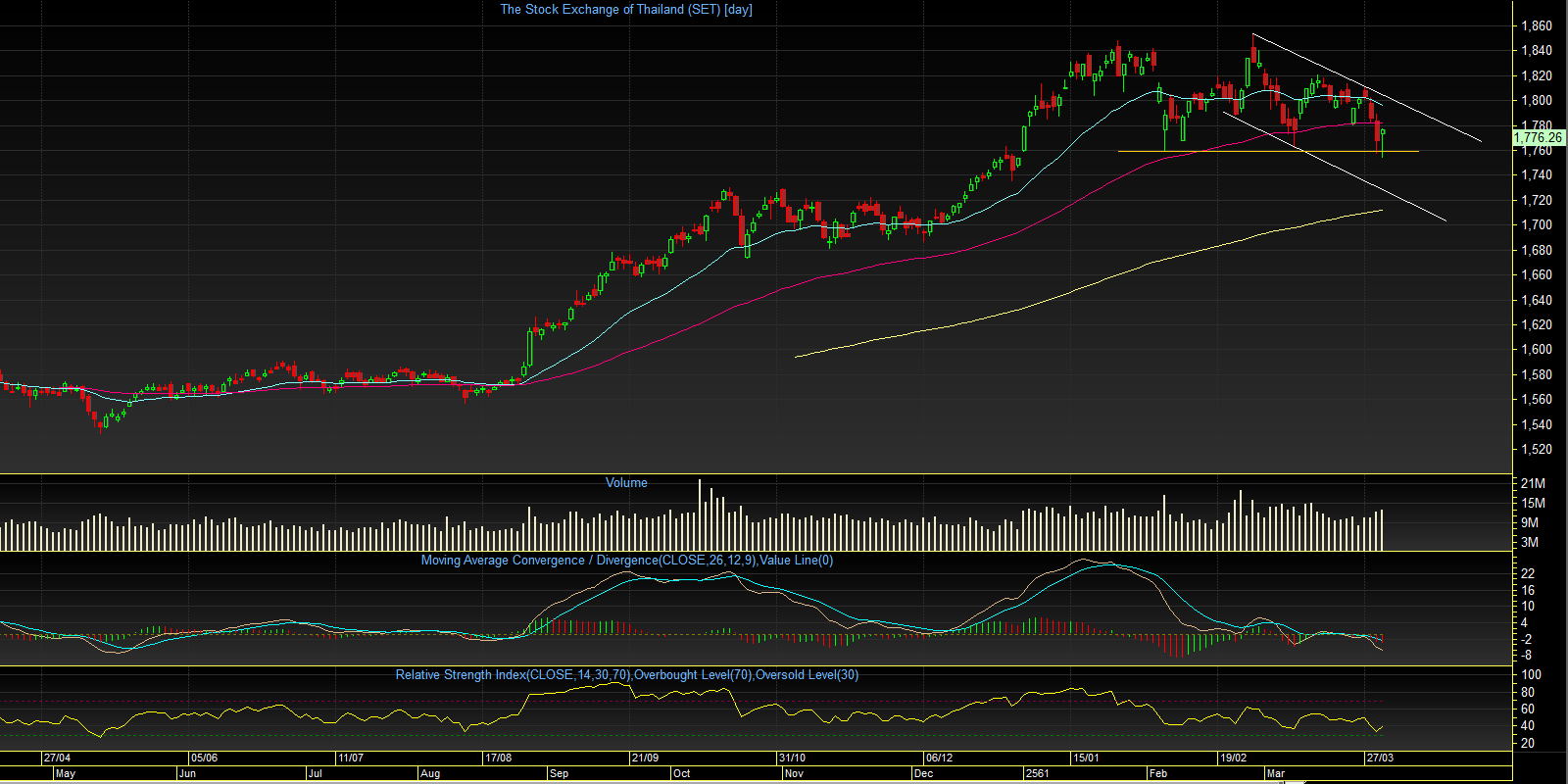The height and width of the screenshot is (784, 1568).
Task: Click the 3M volume axis value
Action: (1530, 542)
